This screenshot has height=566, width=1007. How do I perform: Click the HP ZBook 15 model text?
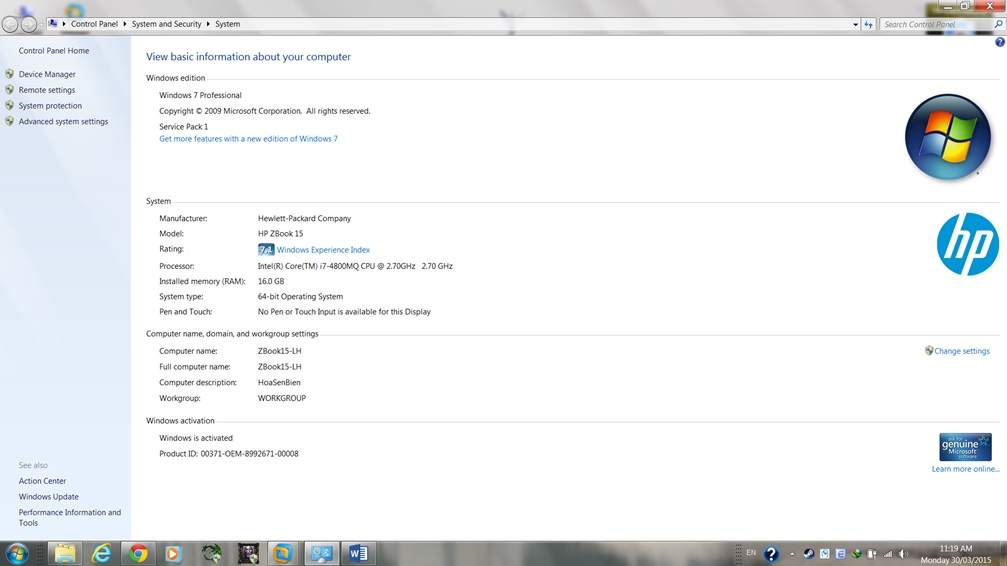pyautogui.click(x=280, y=234)
